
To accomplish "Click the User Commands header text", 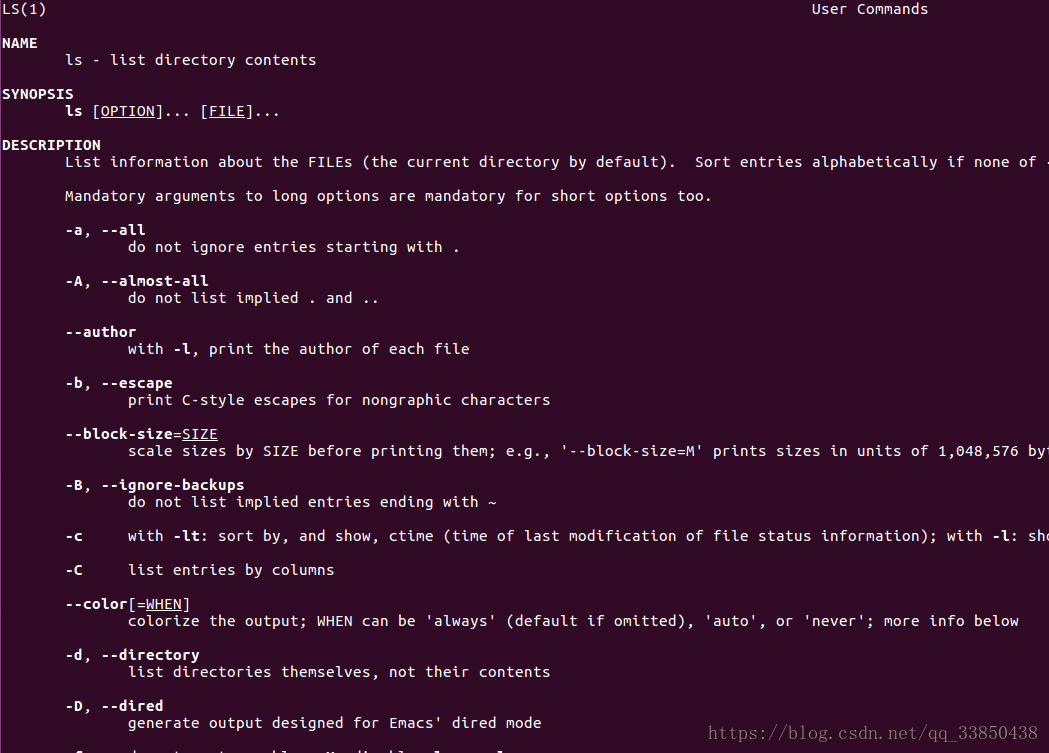I will coord(870,9).
